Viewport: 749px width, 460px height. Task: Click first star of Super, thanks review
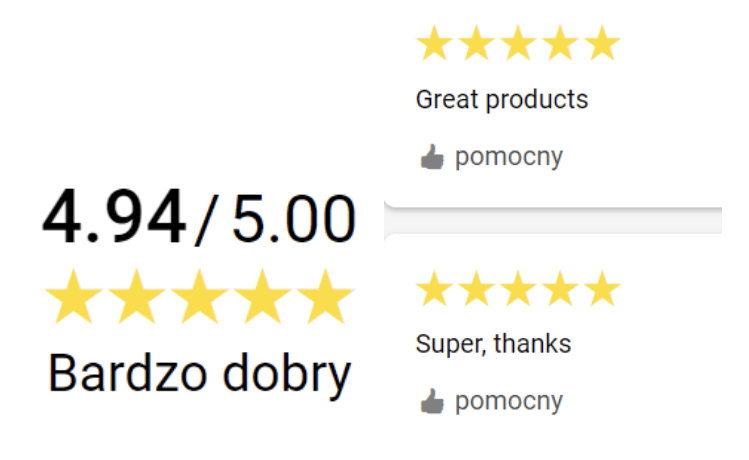(435, 289)
